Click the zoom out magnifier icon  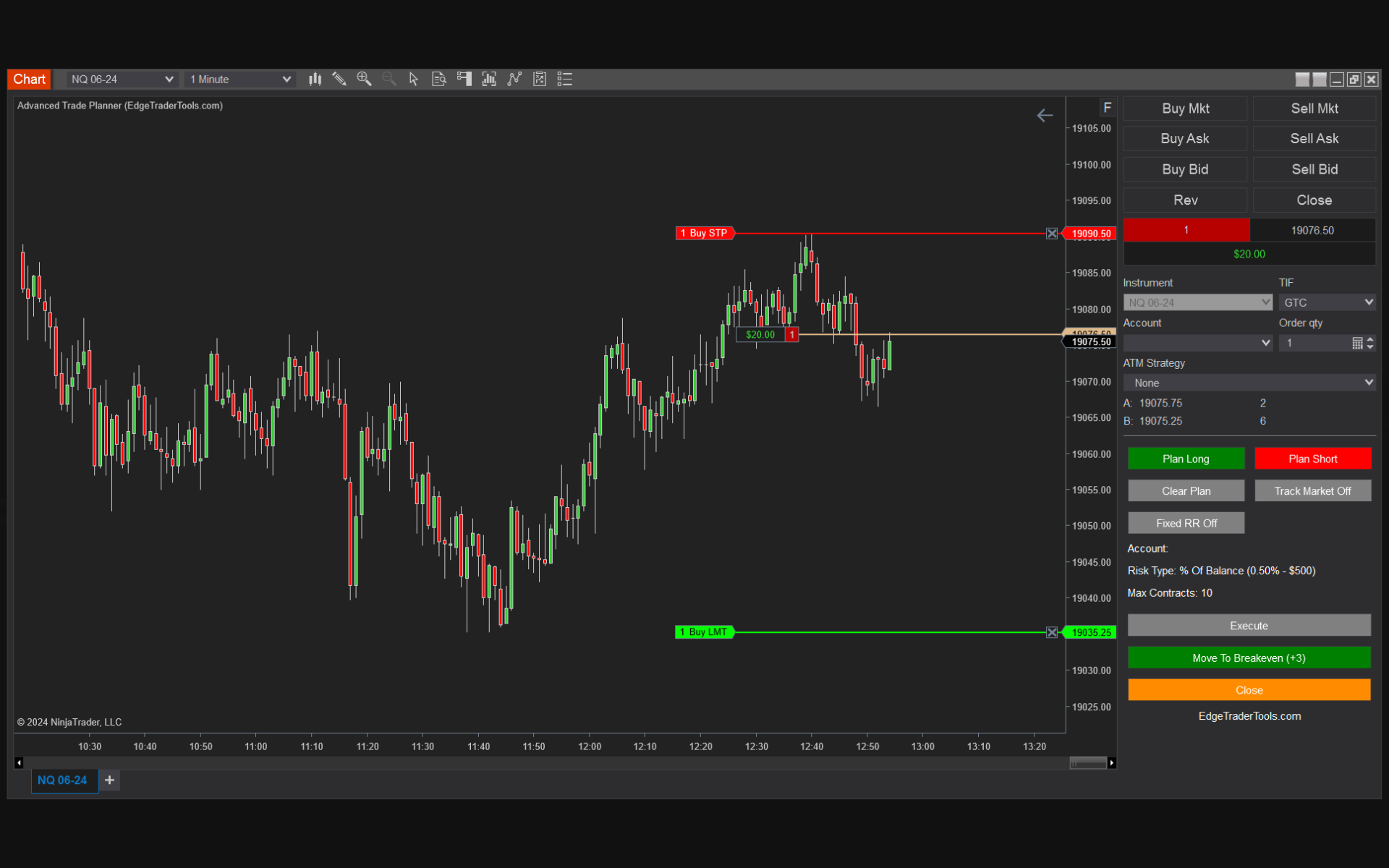(x=389, y=80)
